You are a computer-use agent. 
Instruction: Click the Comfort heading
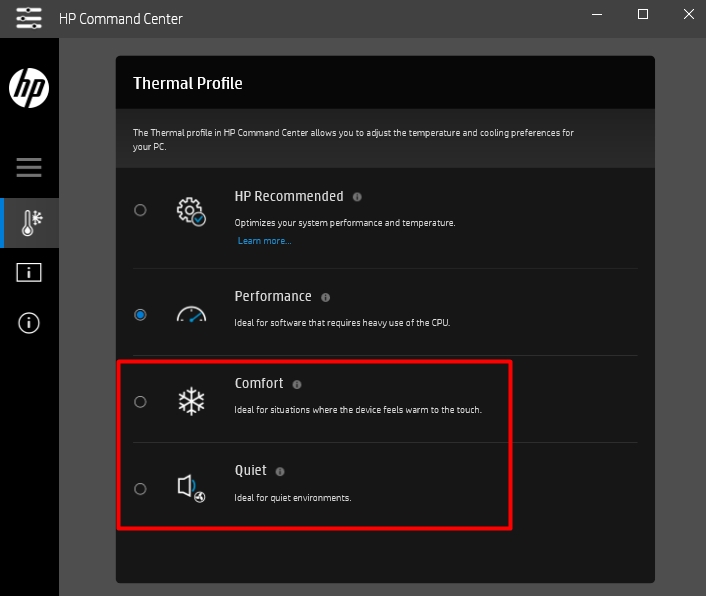pyautogui.click(x=259, y=383)
